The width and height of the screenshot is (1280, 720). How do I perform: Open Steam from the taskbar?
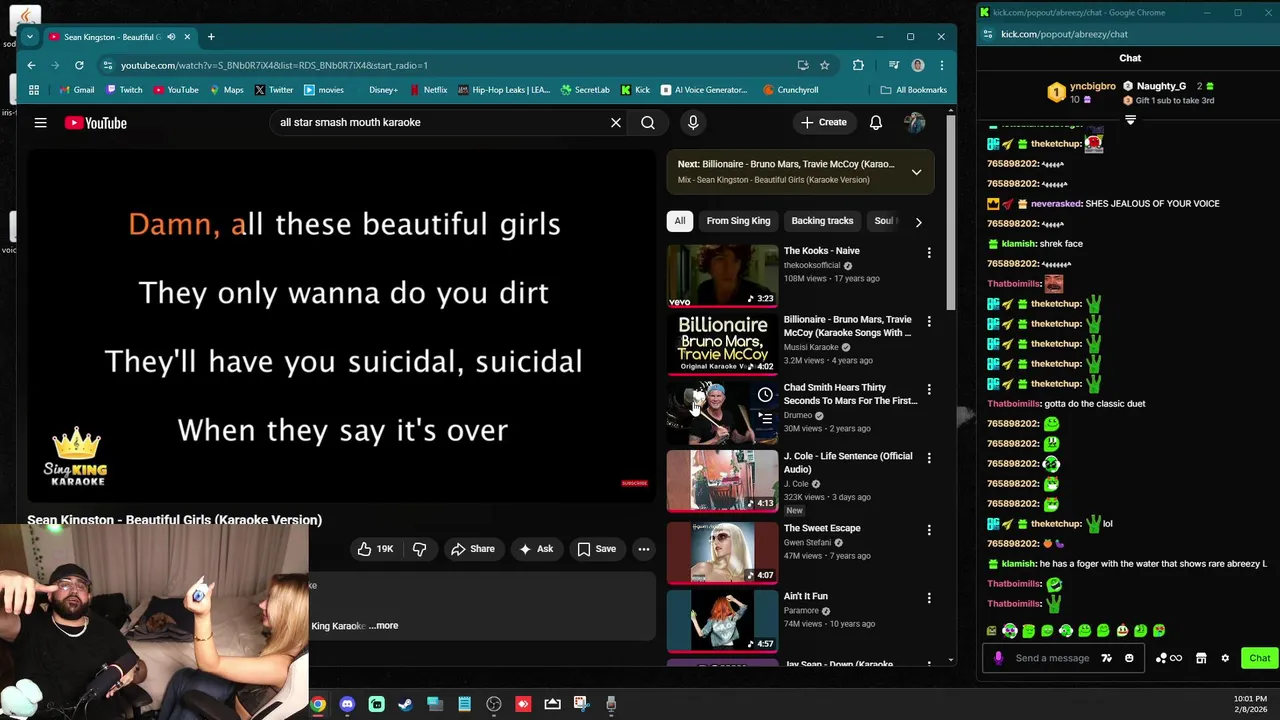coord(405,704)
